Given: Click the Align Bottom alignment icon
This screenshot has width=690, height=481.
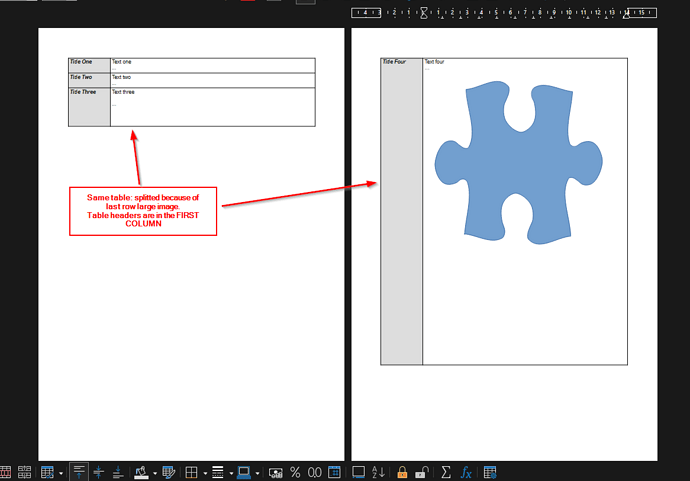Looking at the screenshot, I should (117, 472).
